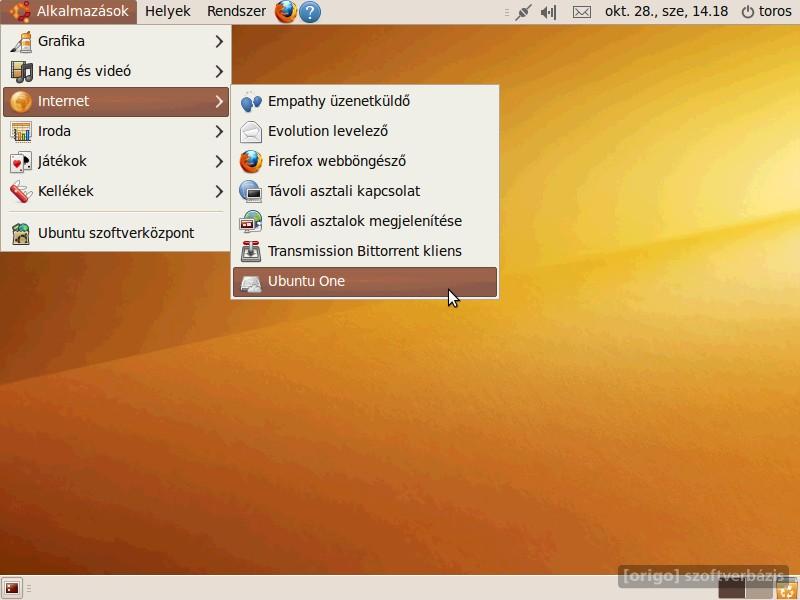Open the Helyek menu
The width and height of the screenshot is (800, 600).
tap(167, 11)
